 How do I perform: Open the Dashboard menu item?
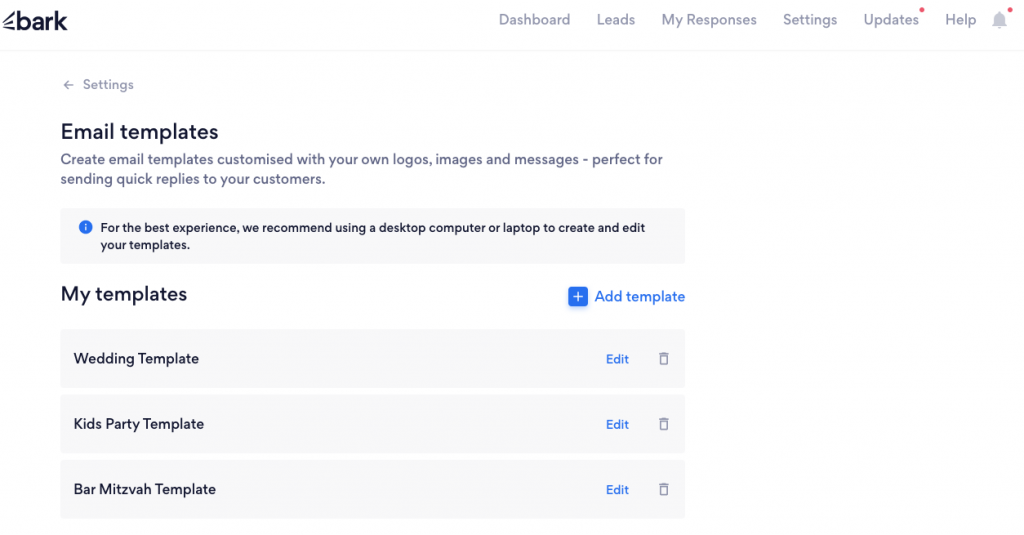[x=534, y=20]
